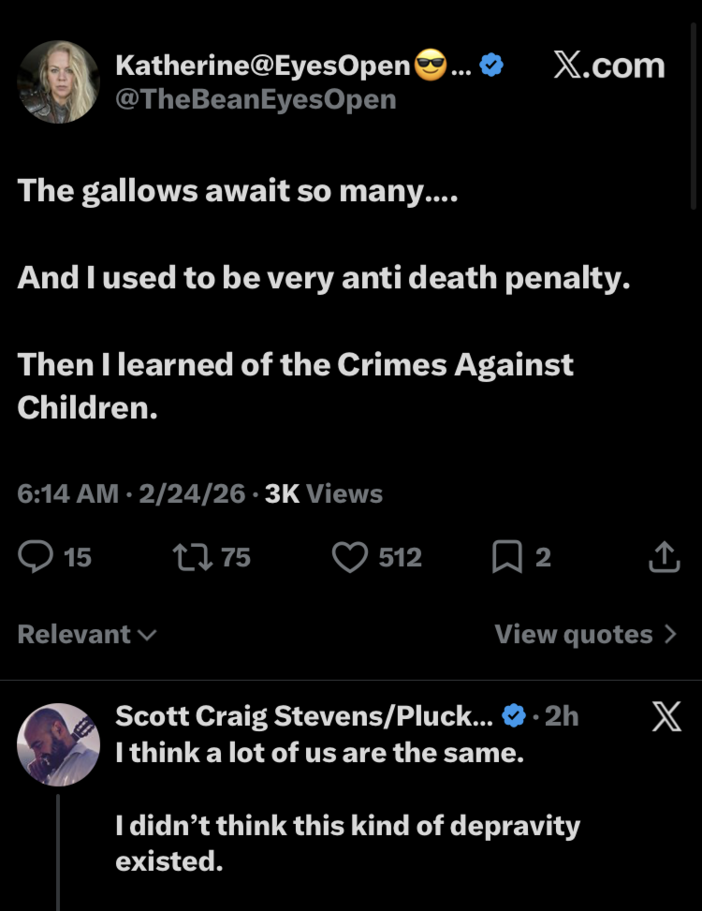
Task: Click the 2h reply timestamp
Action: pos(561,716)
